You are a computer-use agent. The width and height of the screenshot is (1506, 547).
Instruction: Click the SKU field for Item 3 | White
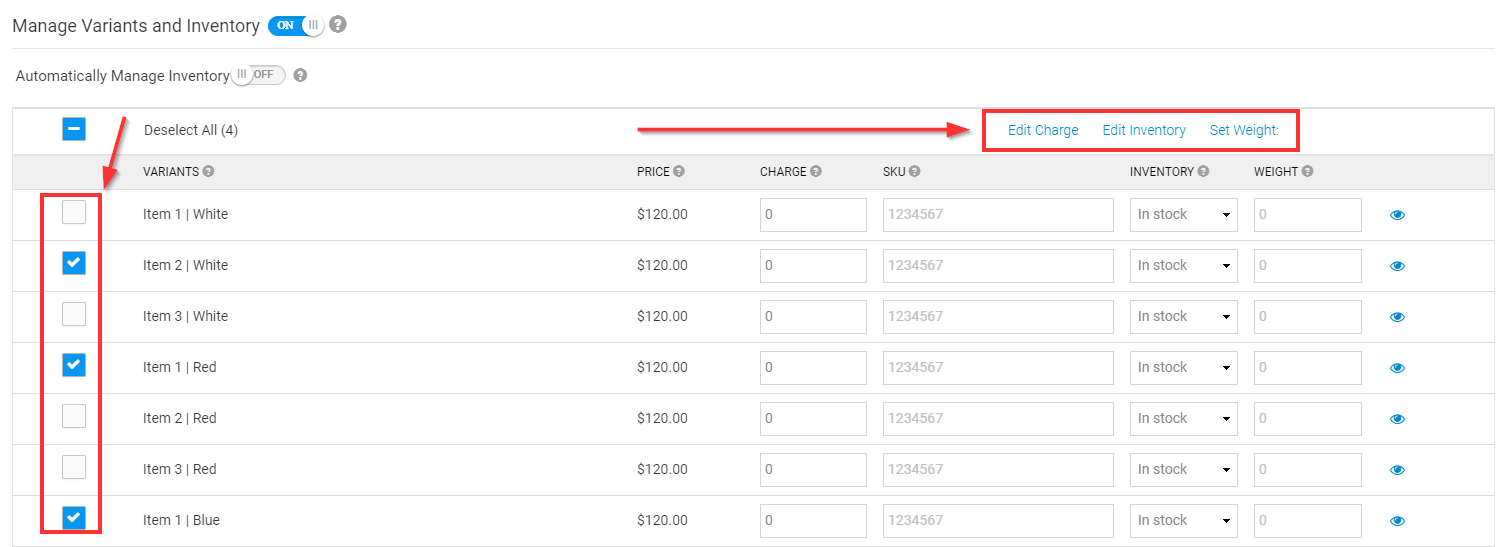pyautogui.click(x=998, y=317)
